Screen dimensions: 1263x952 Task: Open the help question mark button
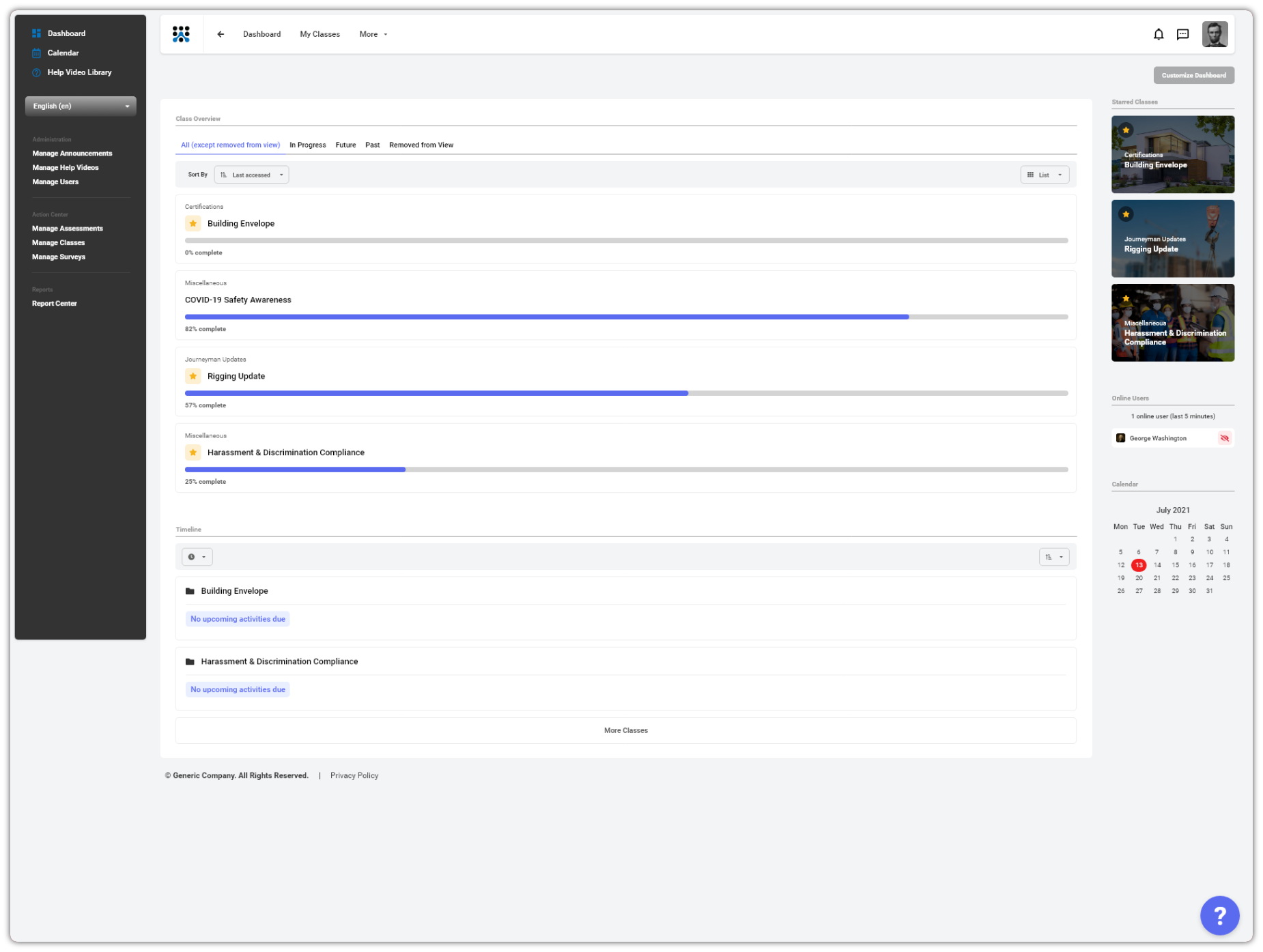(x=1219, y=915)
